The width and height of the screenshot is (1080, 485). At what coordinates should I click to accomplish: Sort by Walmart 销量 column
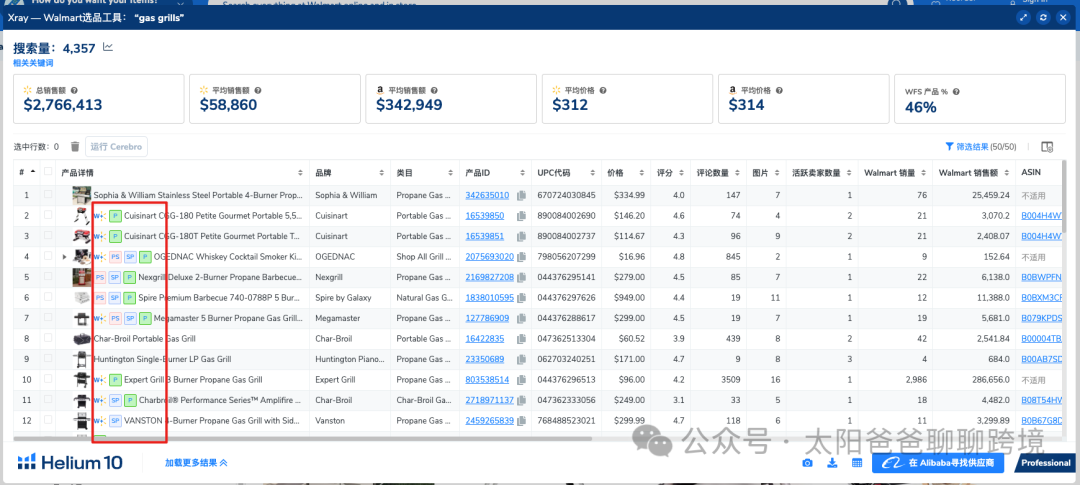point(922,172)
